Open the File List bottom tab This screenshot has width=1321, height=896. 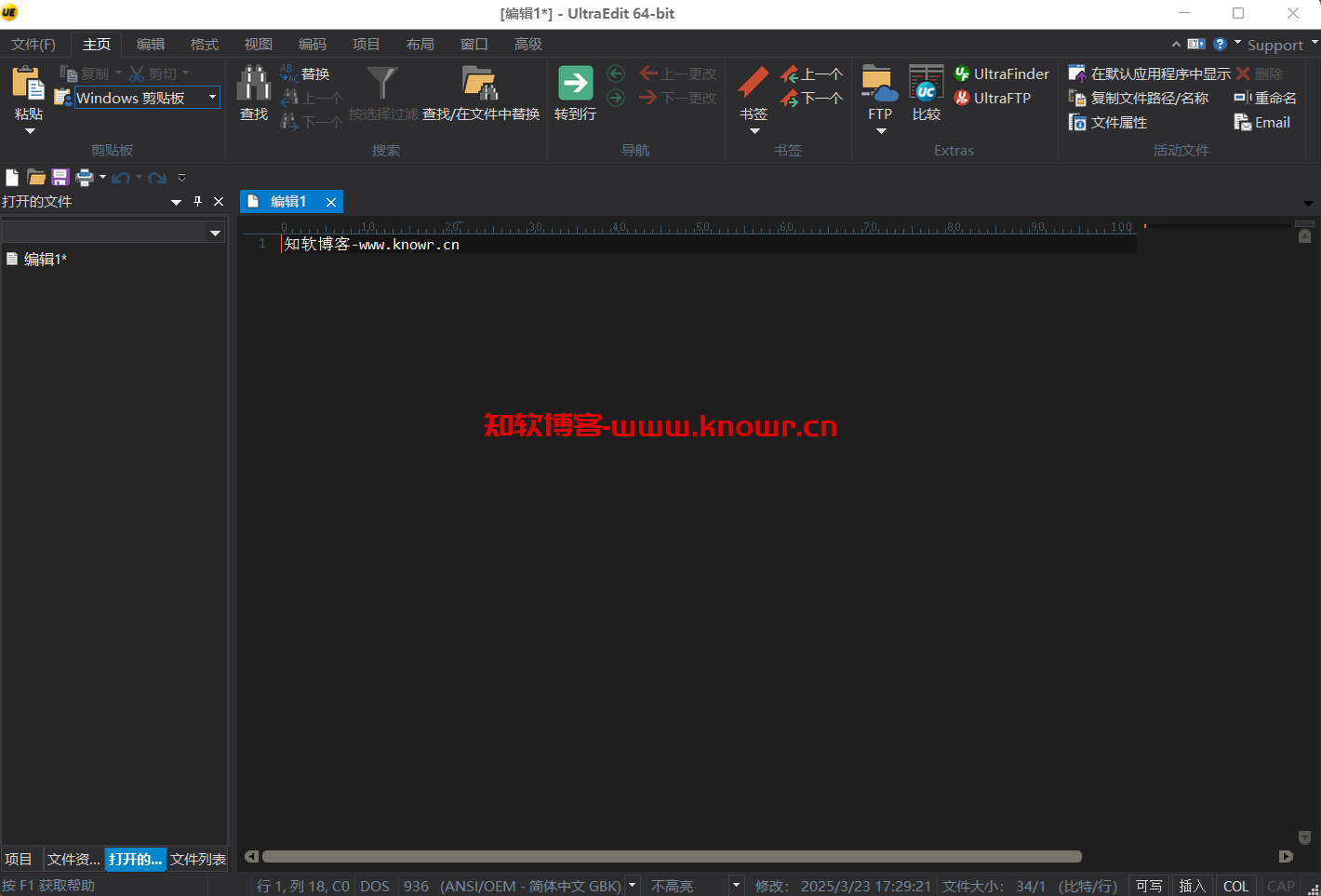[x=198, y=859]
